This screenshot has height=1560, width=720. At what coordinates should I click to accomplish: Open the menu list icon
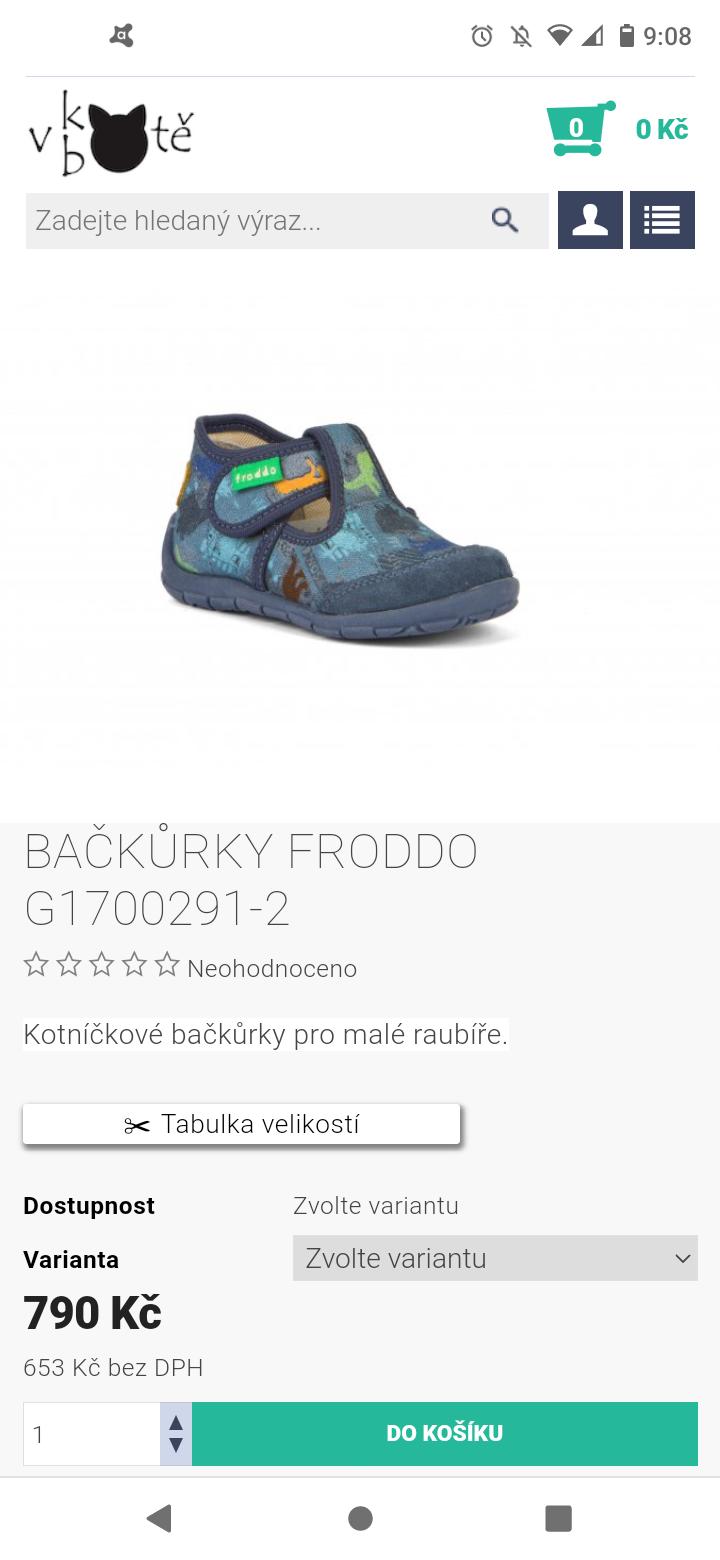tap(662, 220)
